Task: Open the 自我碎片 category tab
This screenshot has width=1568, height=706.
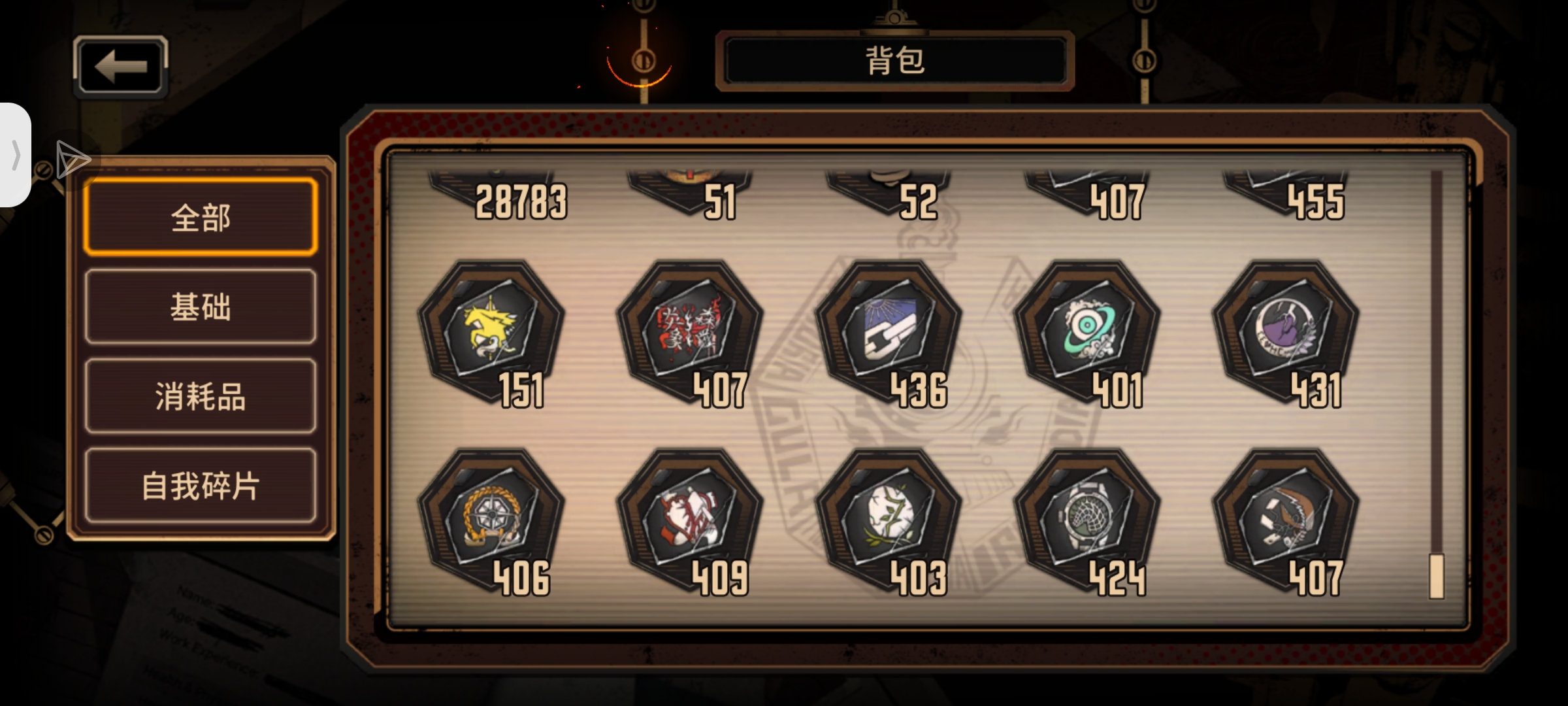Action: (201, 486)
